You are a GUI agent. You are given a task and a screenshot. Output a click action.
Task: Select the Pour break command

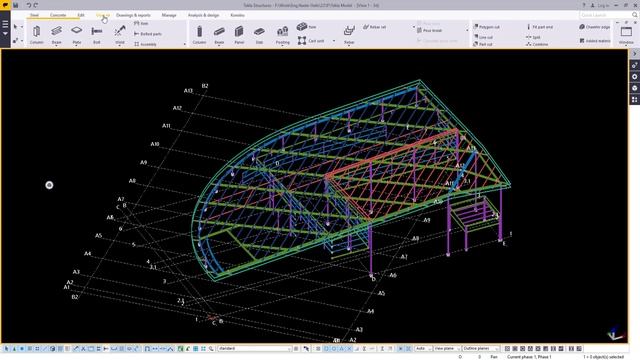click(429, 31)
